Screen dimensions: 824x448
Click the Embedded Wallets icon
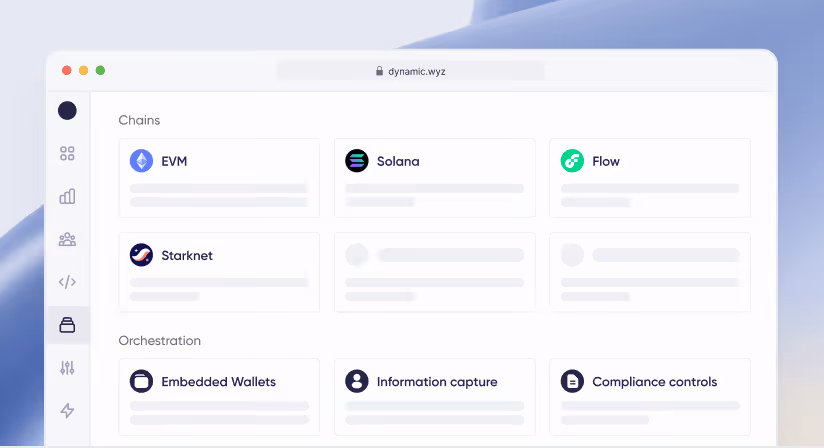(141, 381)
